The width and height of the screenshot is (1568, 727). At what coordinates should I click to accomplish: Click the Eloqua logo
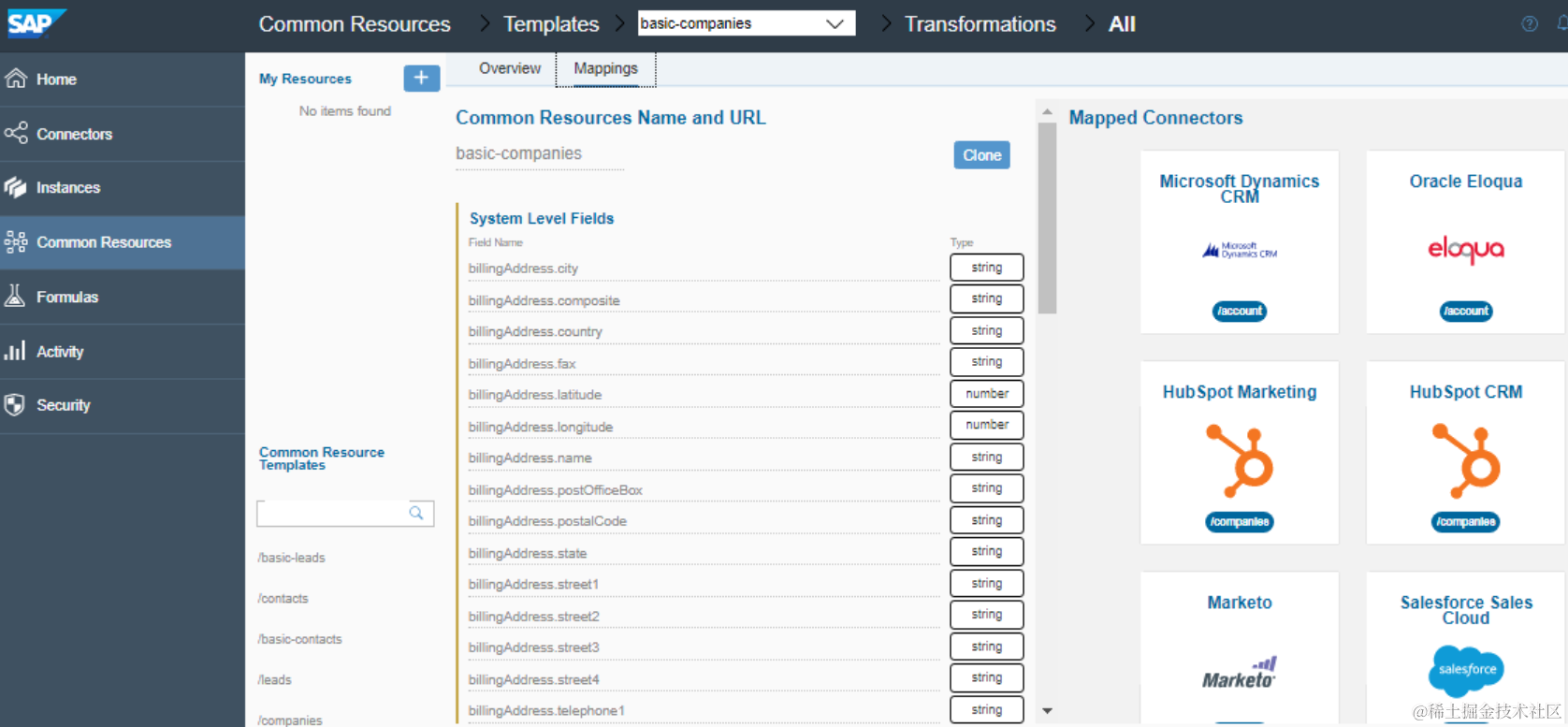(x=1466, y=250)
